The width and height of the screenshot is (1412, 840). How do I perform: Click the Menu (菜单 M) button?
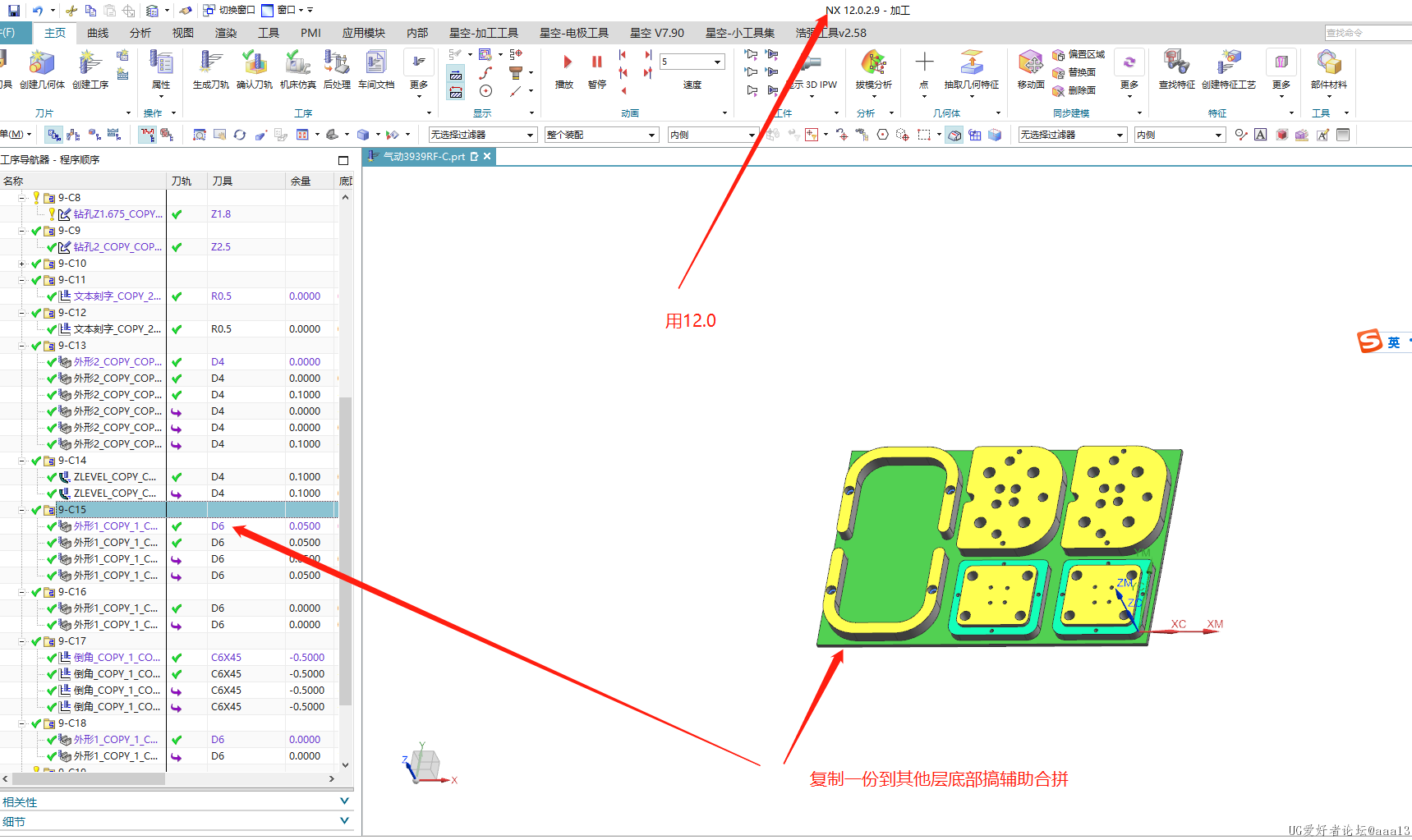tap(16, 135)
